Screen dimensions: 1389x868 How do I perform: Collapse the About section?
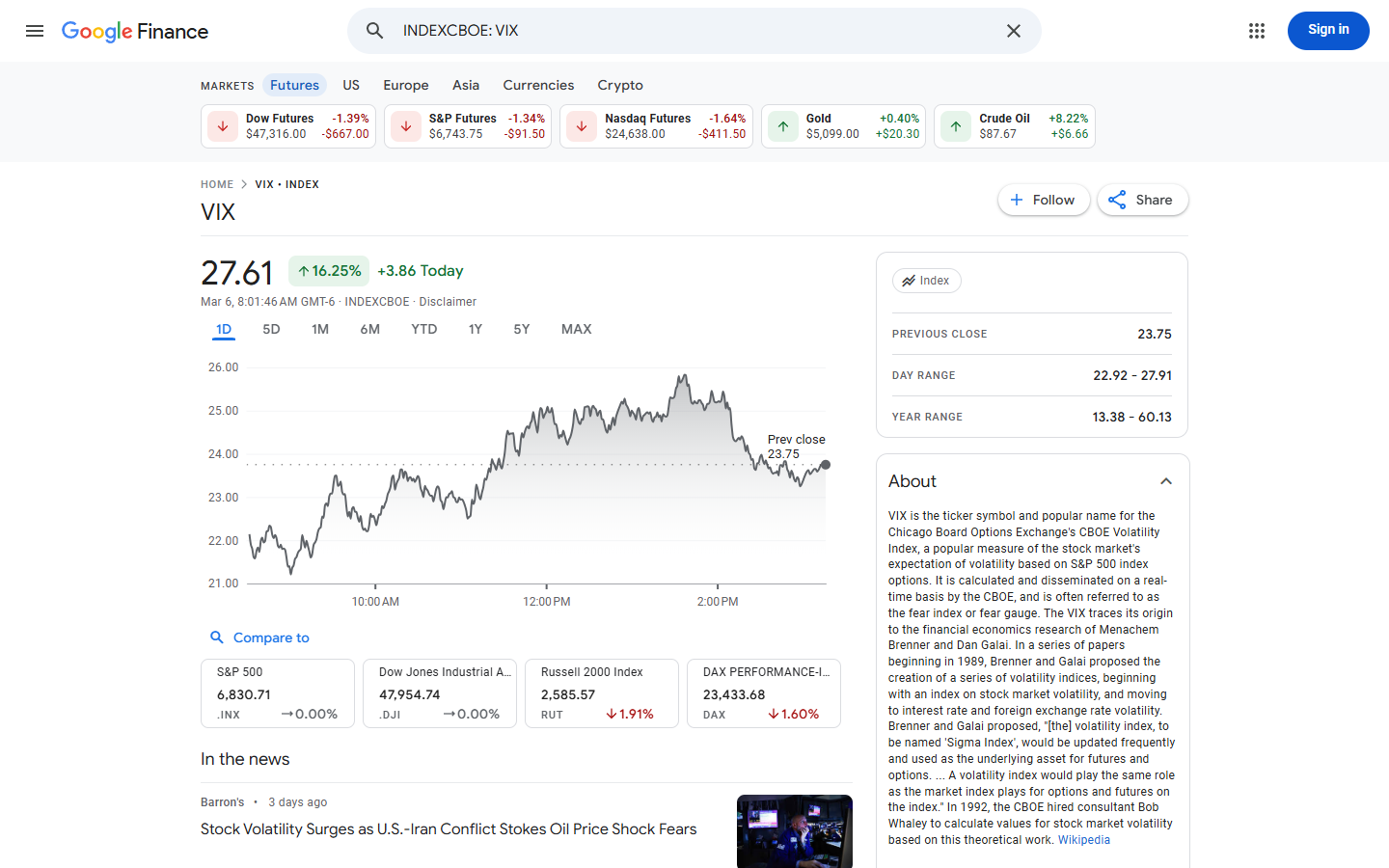1166,481
